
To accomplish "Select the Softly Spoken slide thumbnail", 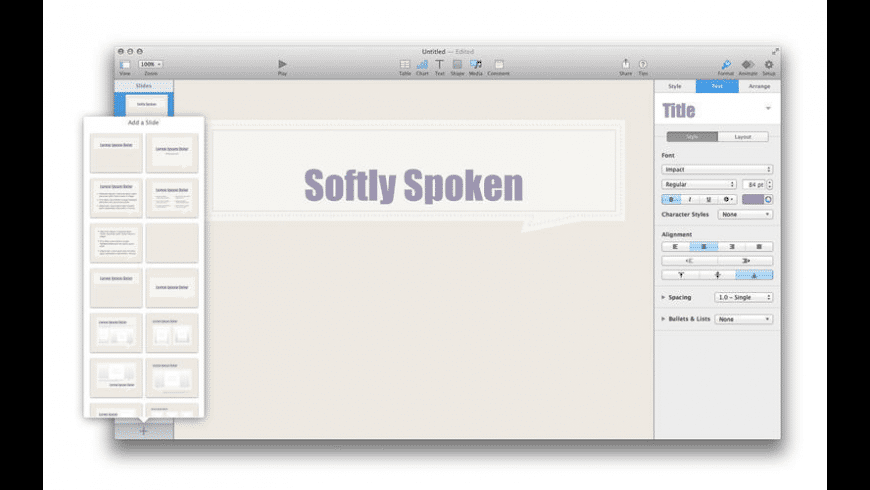I will 146,104.
